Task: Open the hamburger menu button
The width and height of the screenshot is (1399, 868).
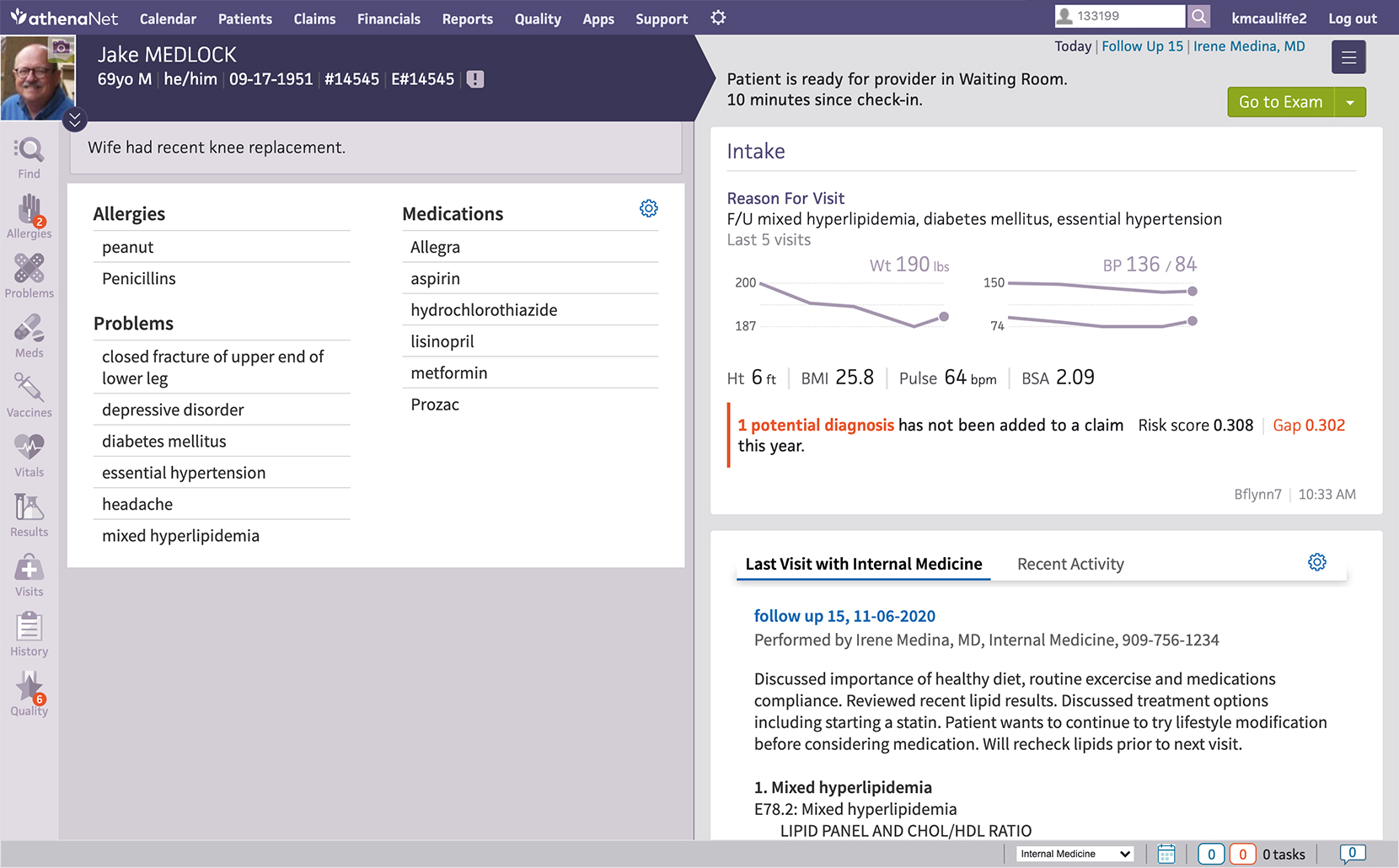Action: pos(1348,57)
